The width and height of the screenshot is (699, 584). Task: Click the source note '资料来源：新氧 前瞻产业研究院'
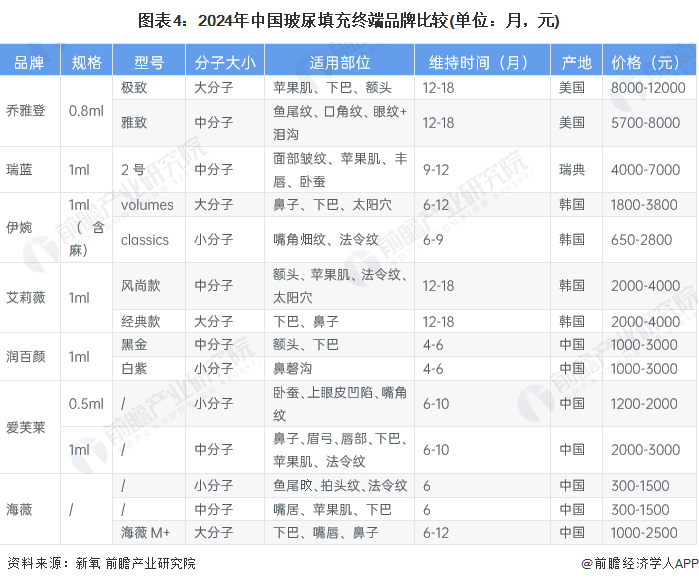(102, 563)
